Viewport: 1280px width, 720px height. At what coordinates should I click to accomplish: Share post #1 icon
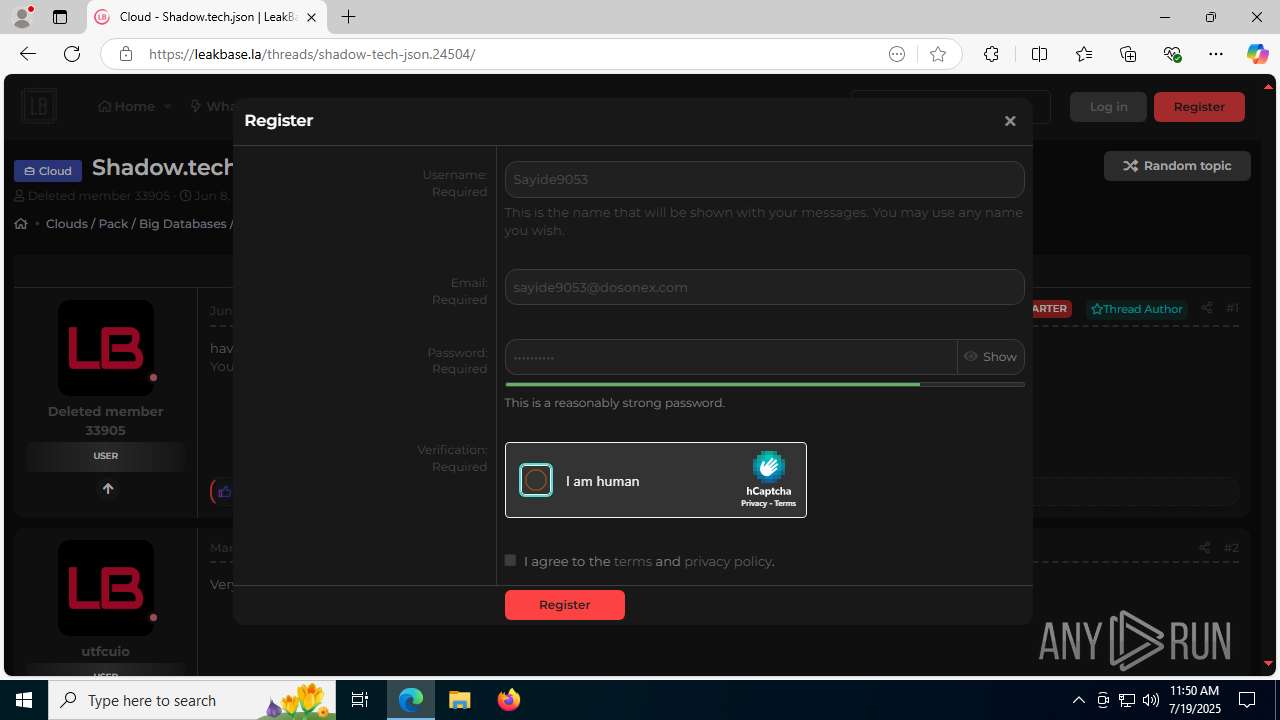1206,308
